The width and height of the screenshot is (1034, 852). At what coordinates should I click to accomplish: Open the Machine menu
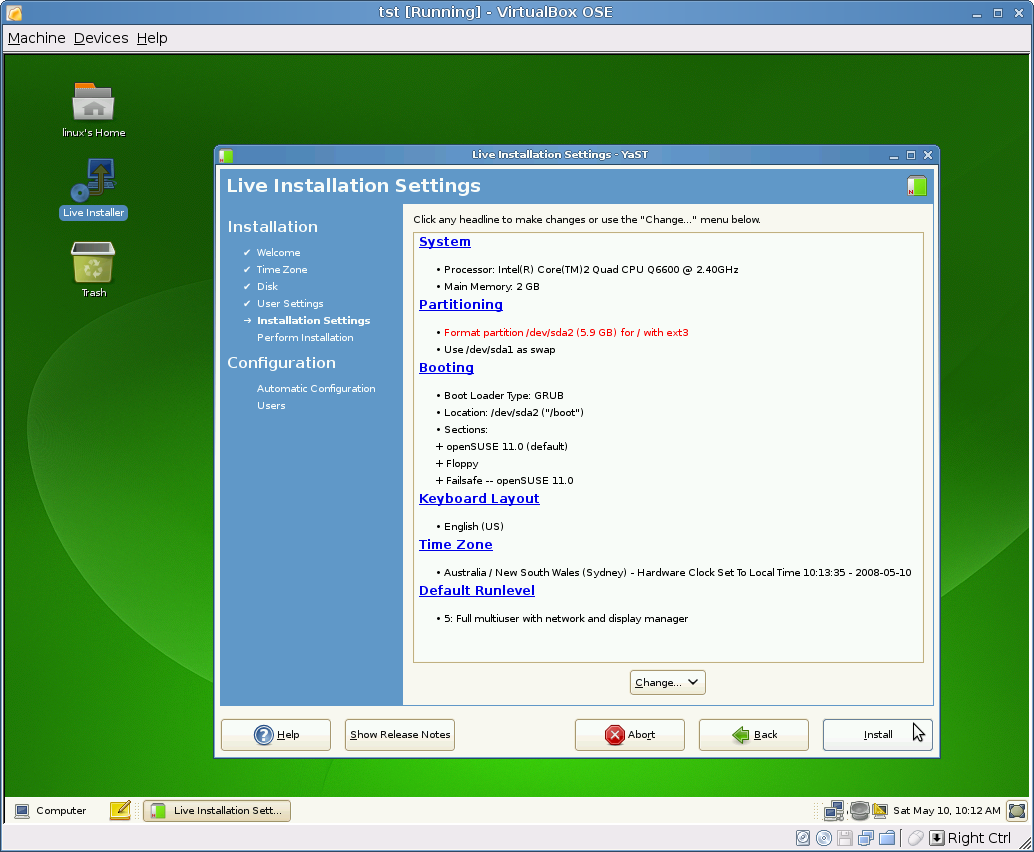point(37,38)
